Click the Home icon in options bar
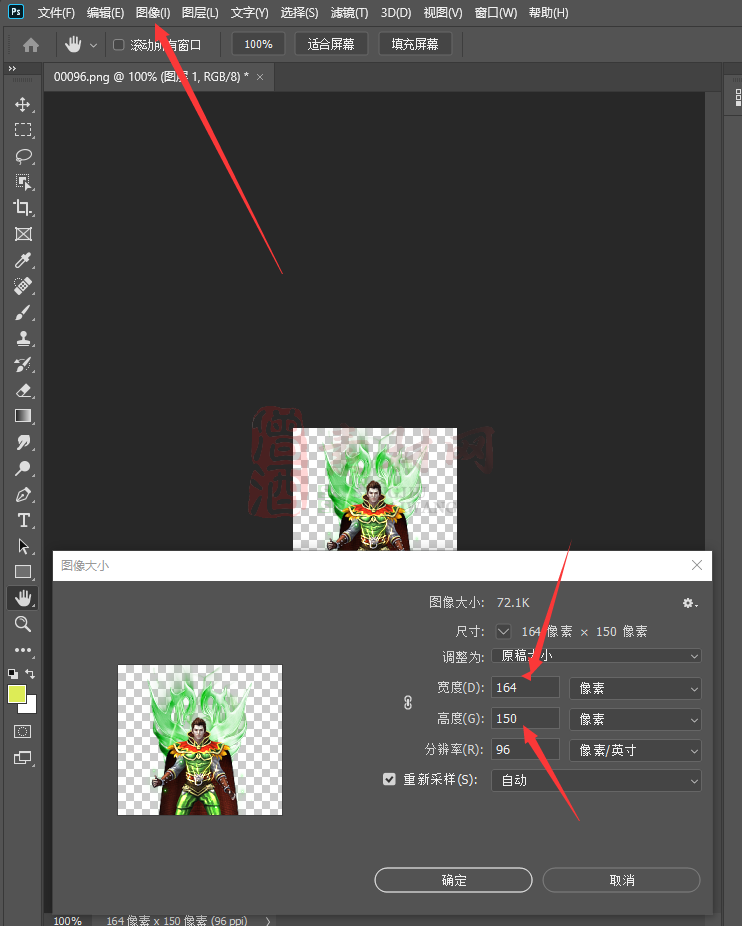 coord(31,45)
